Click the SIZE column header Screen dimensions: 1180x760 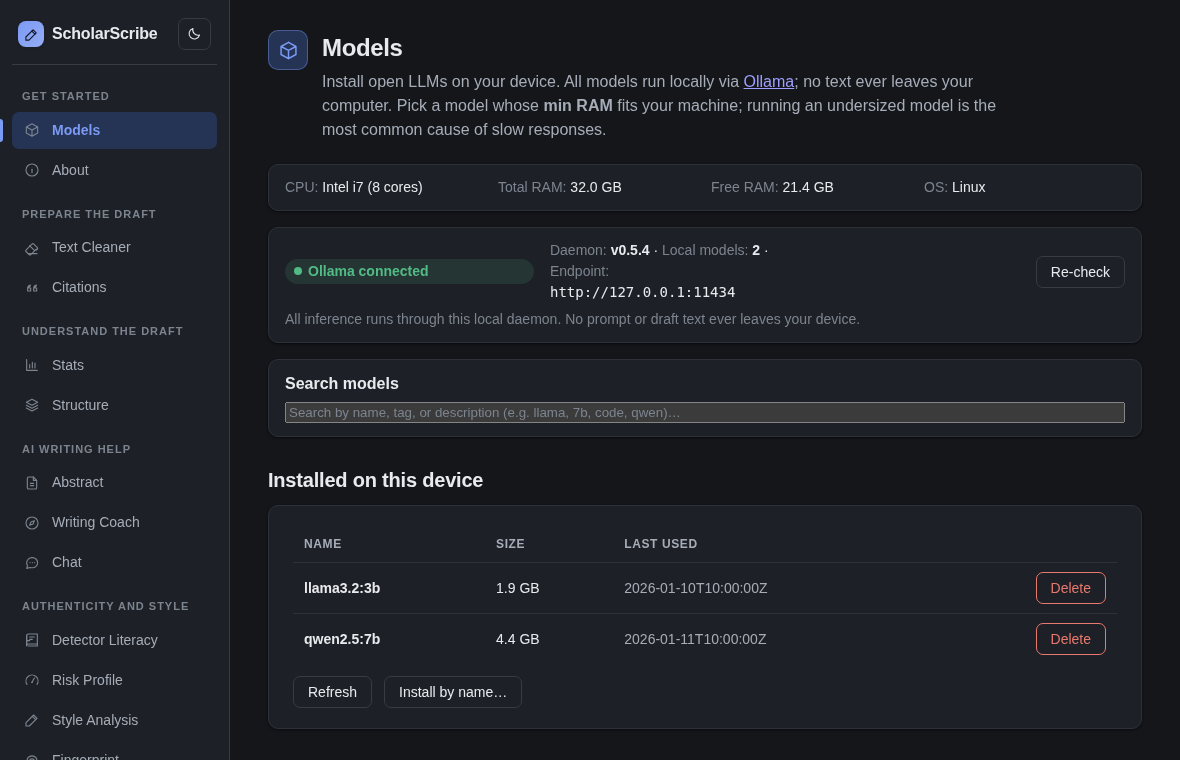[510, 543]
